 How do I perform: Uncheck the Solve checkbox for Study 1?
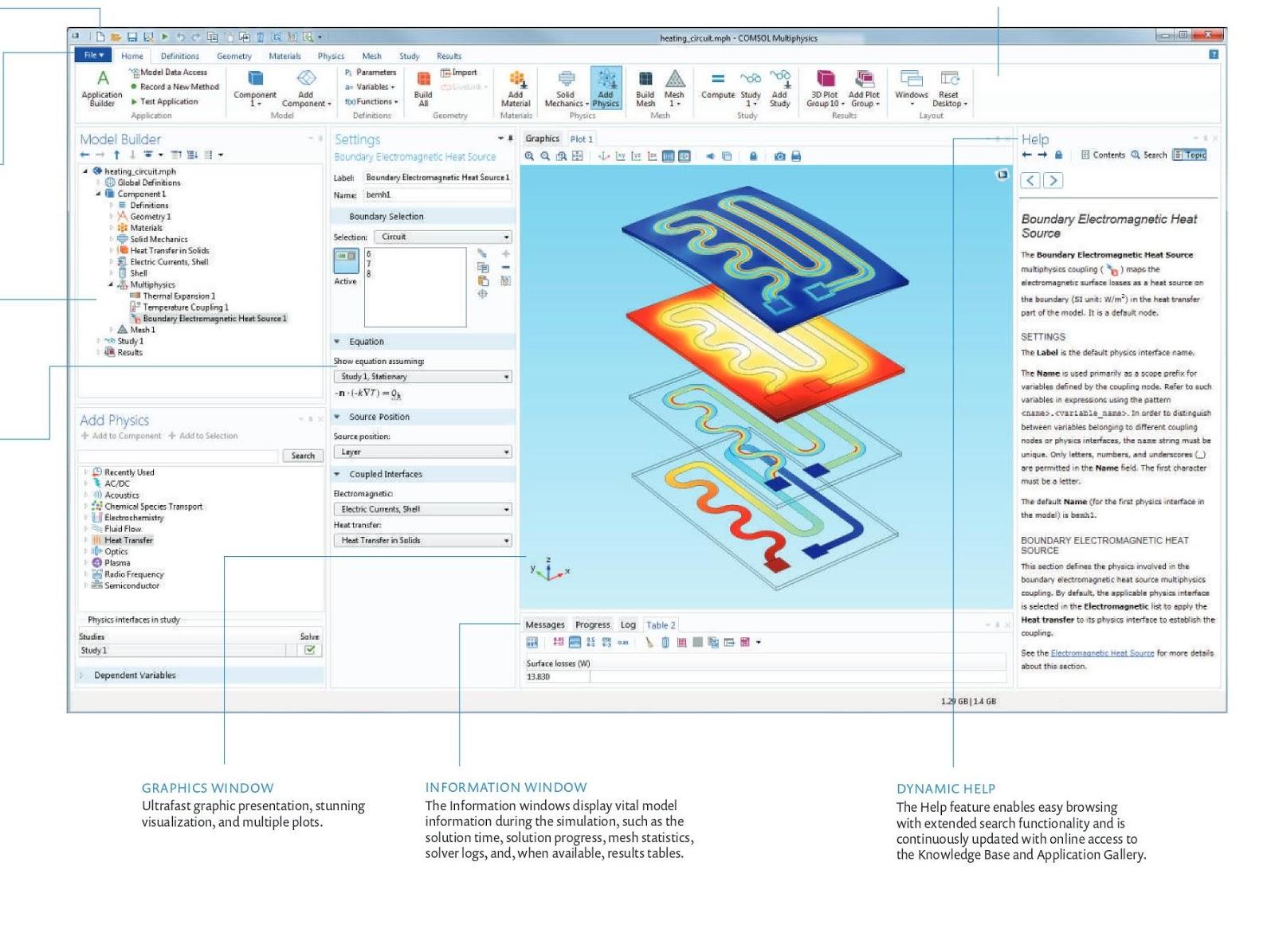[x=309, y=650]
